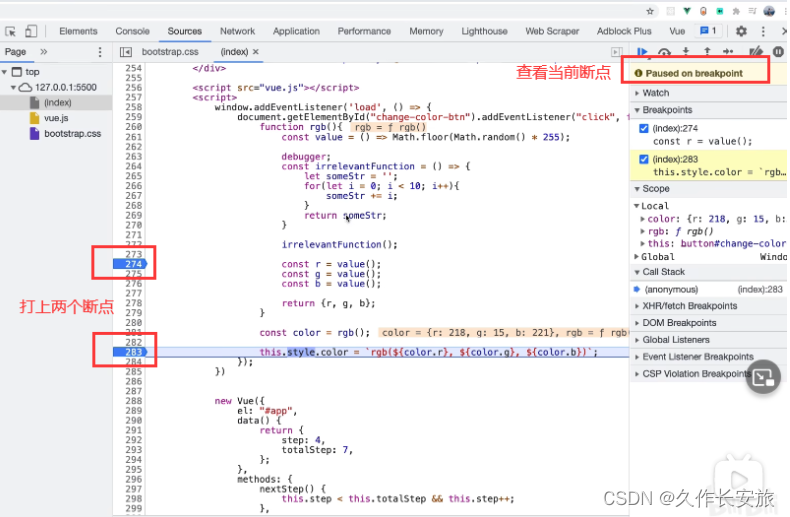Click the Vue devtools extension icon
Image resolution: width=790 pixels, height=517 pixels.
687,11
